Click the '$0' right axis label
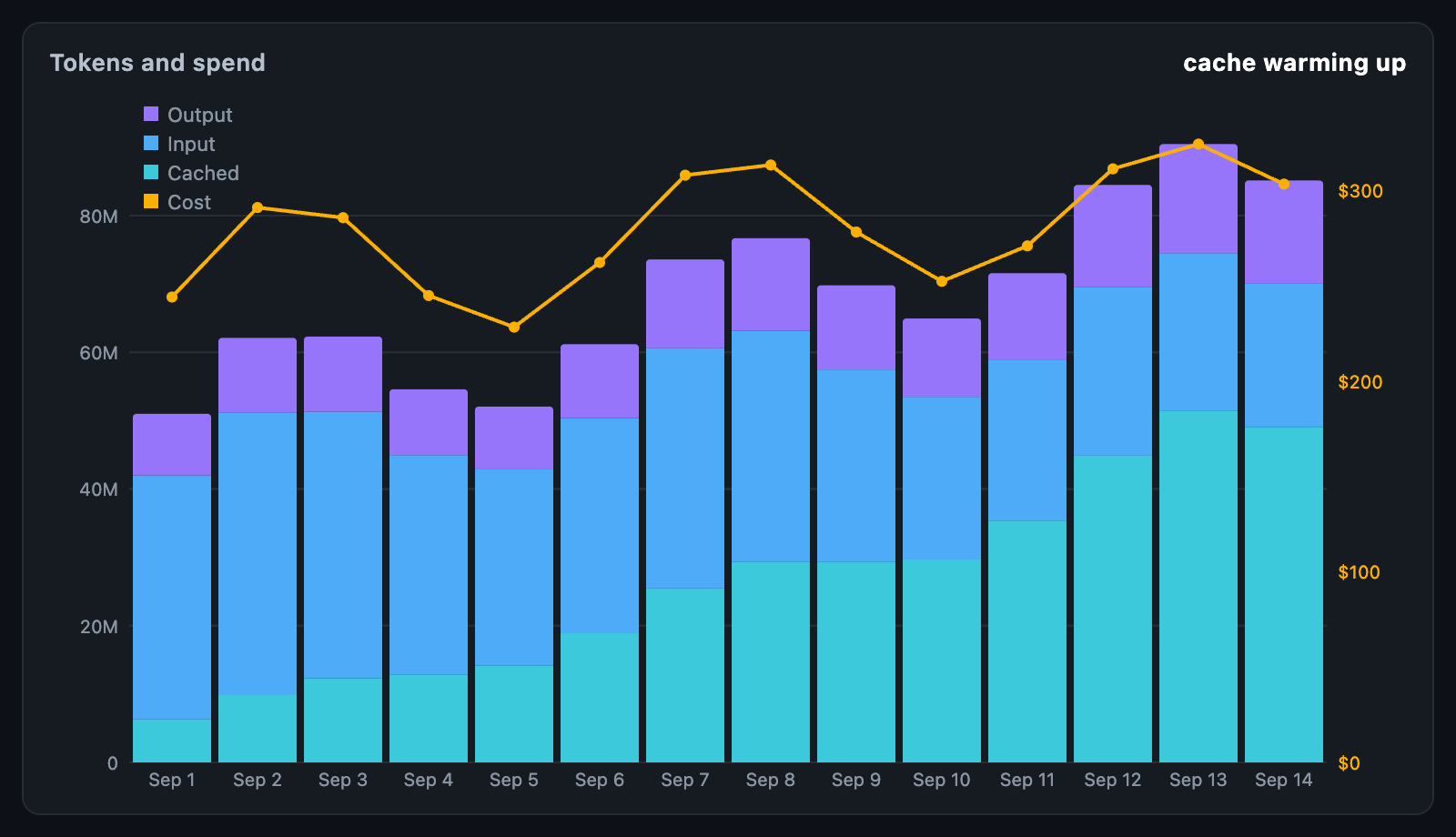This screenshot has height=837, width=1456. [x=1349, y=763]
